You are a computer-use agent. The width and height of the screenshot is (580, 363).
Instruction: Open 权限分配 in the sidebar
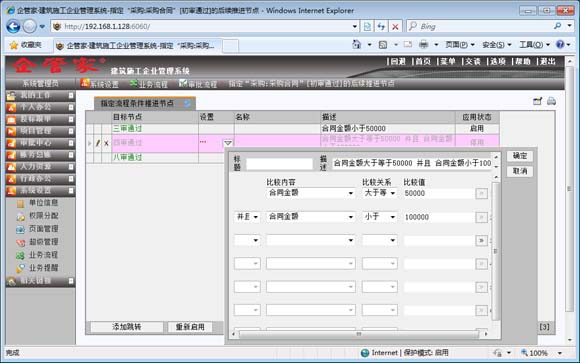click(x=44, y=216)
